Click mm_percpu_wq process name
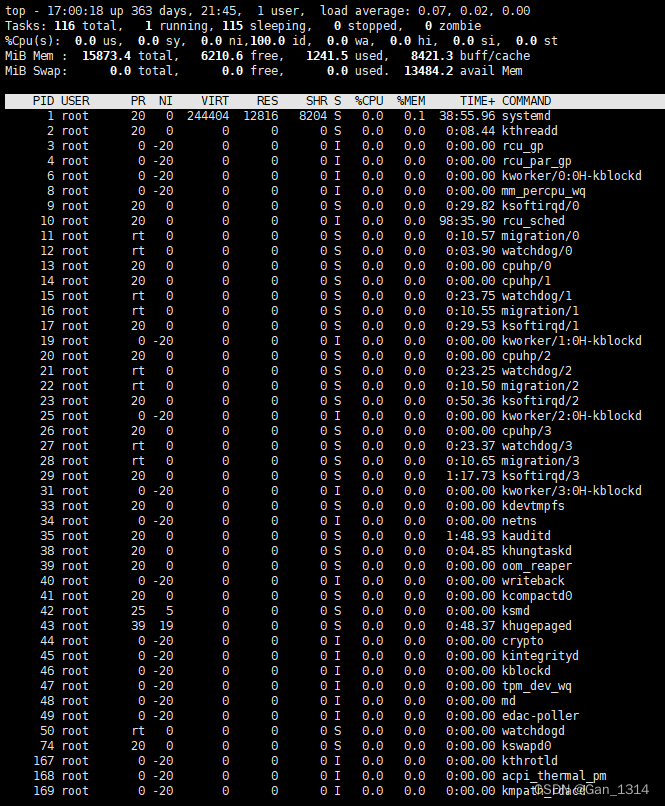 (544, 191)
